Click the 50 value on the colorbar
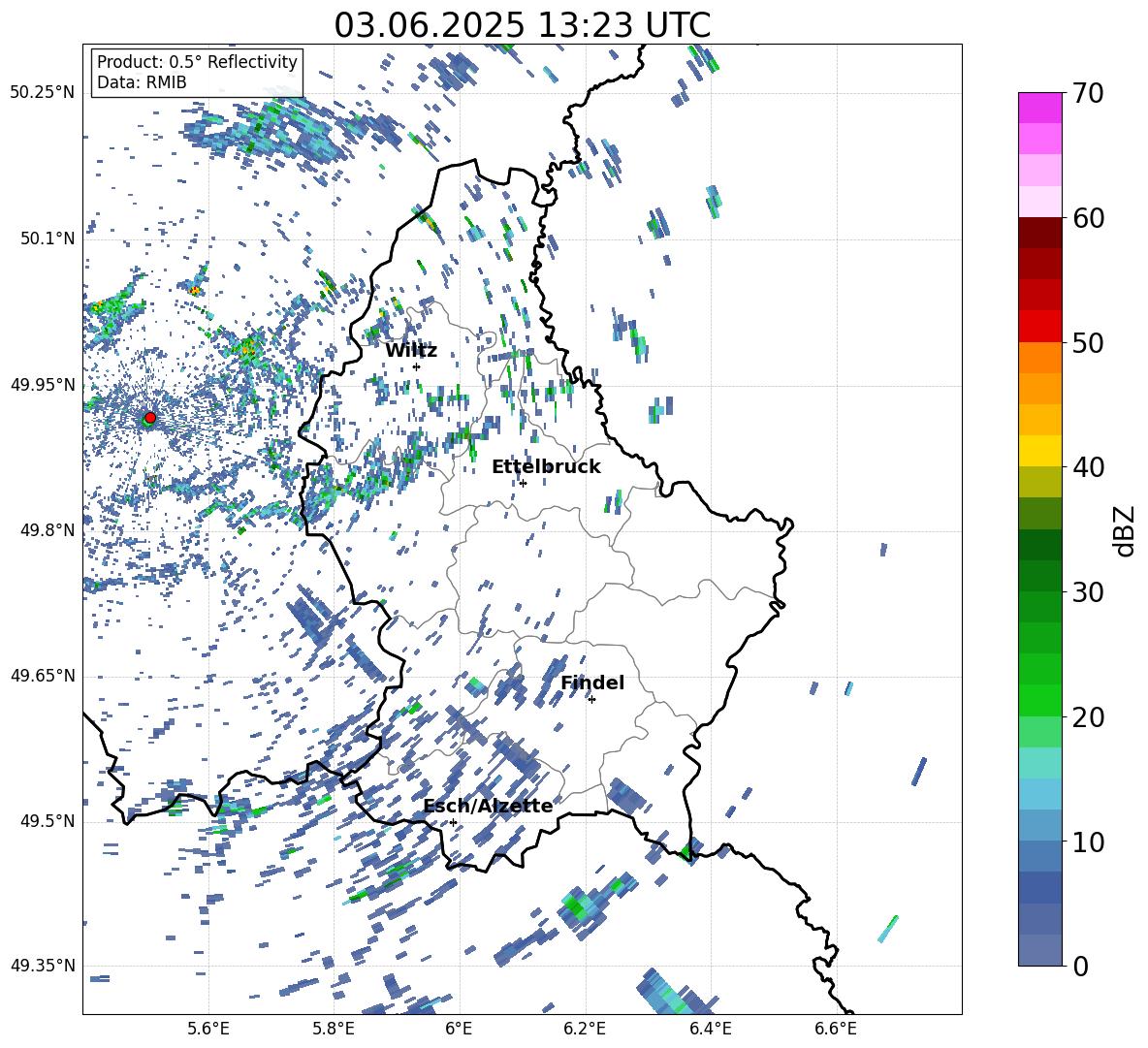The width and height of the screenshot is (1148, 1048). point(1088,343)
